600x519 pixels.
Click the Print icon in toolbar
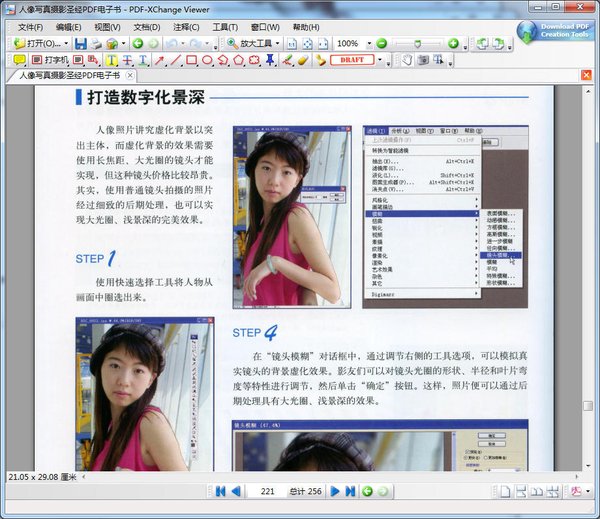point(96,44)
